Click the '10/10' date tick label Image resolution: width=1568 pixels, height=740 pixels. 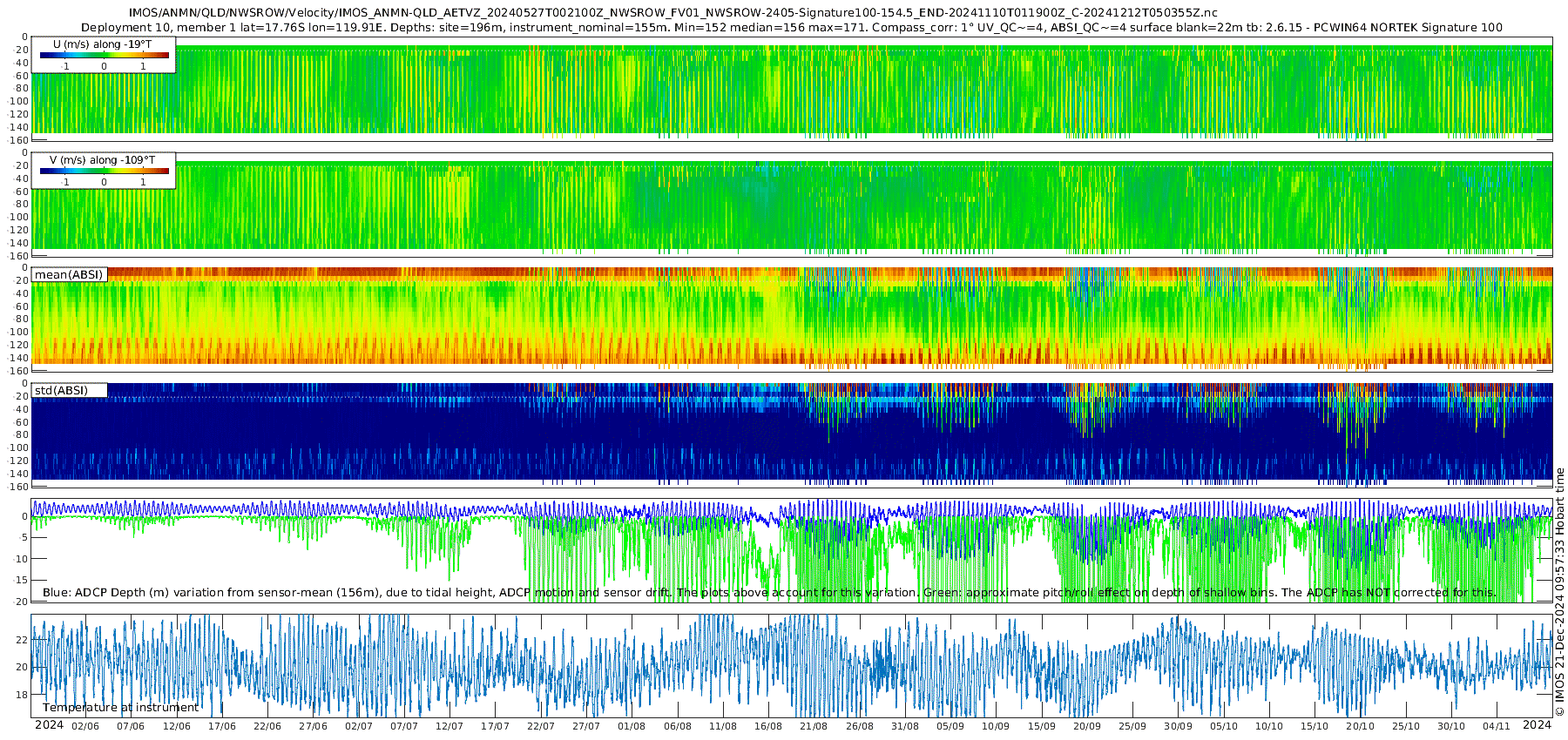tap(1269, 726)
